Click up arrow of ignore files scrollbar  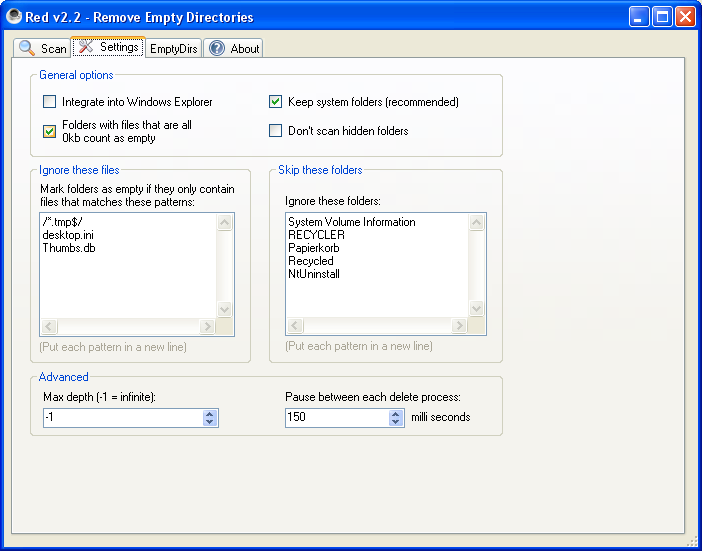(x=224, y=222)
